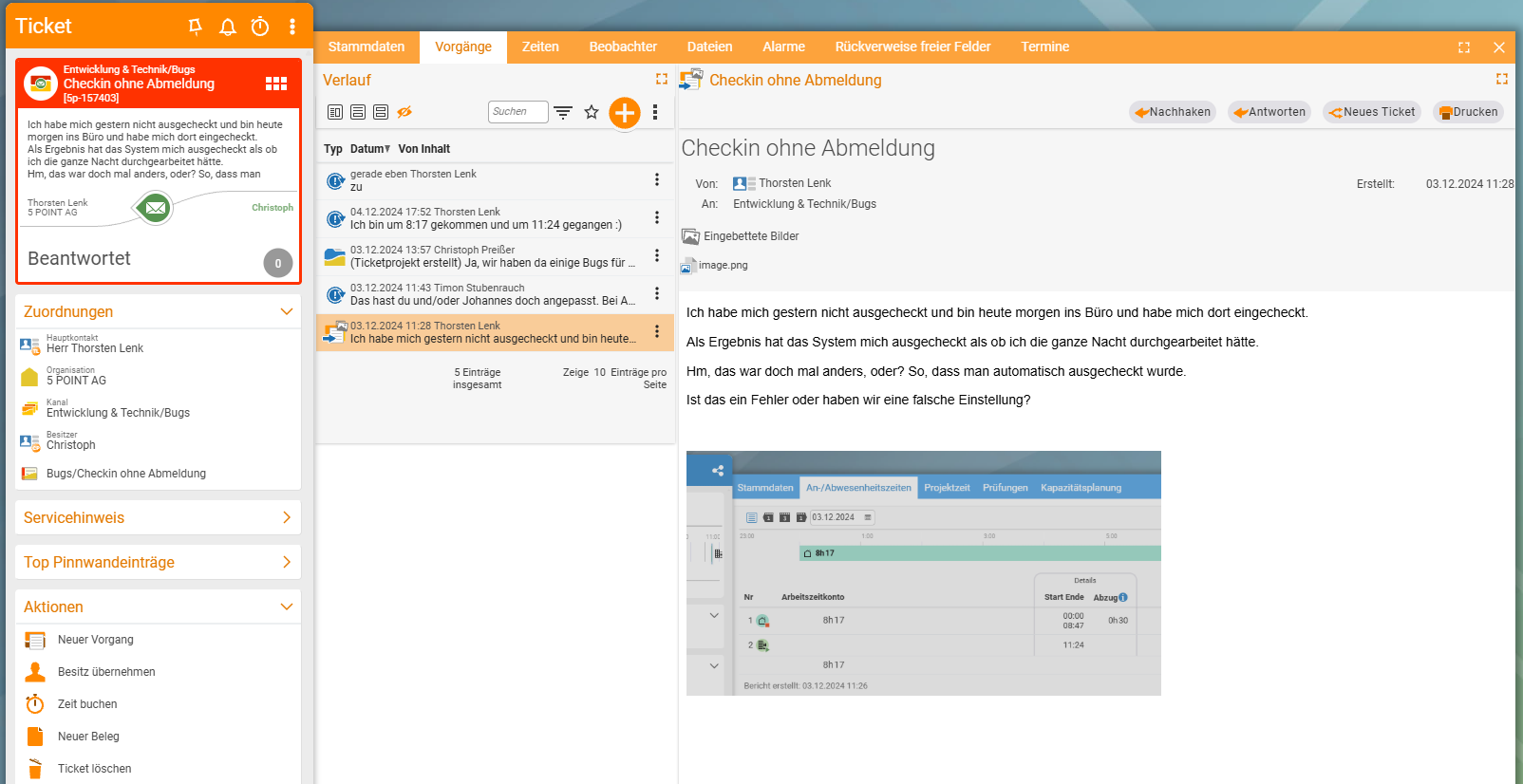Click the gray 0 counter badge
Screen dimensions: 1523x784
[278, 263]
